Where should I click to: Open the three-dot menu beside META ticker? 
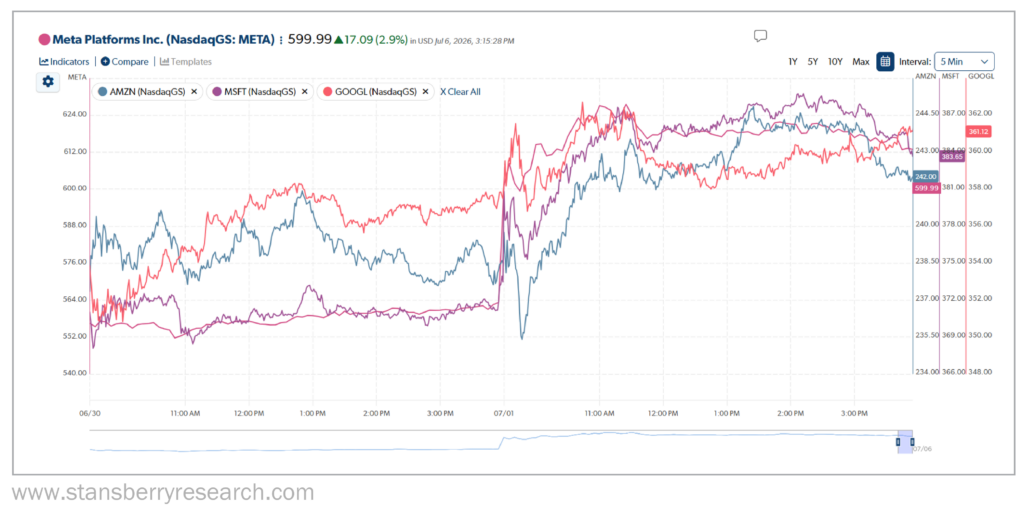click(x=281, y=40)
